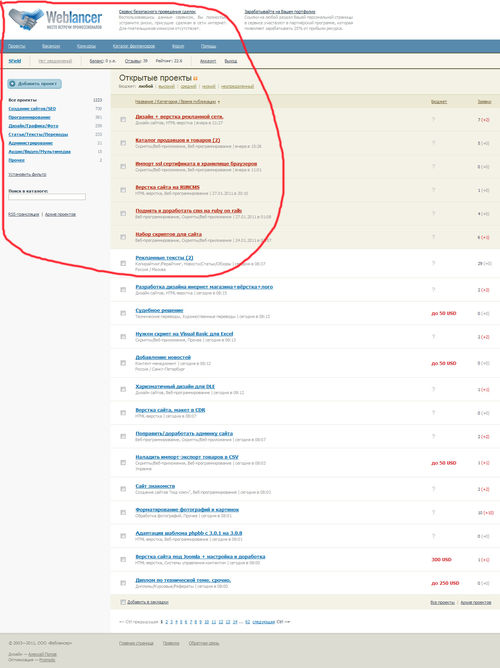Go to the следующая page link in pagination

point(264,622)
